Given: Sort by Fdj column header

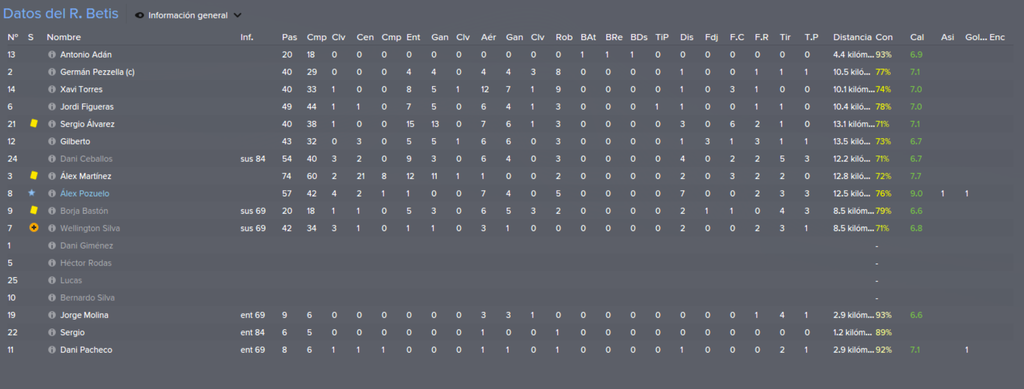Looking at the screenshot, I should point(711,37).
